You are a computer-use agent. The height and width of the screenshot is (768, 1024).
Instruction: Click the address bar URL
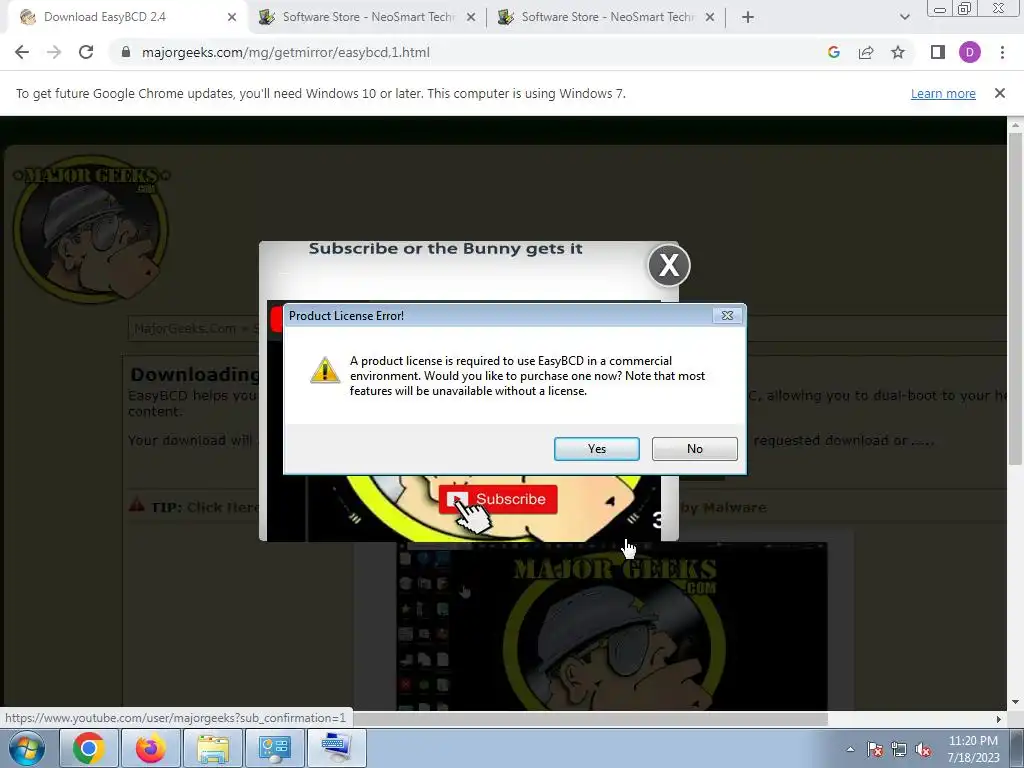point(285,52)
